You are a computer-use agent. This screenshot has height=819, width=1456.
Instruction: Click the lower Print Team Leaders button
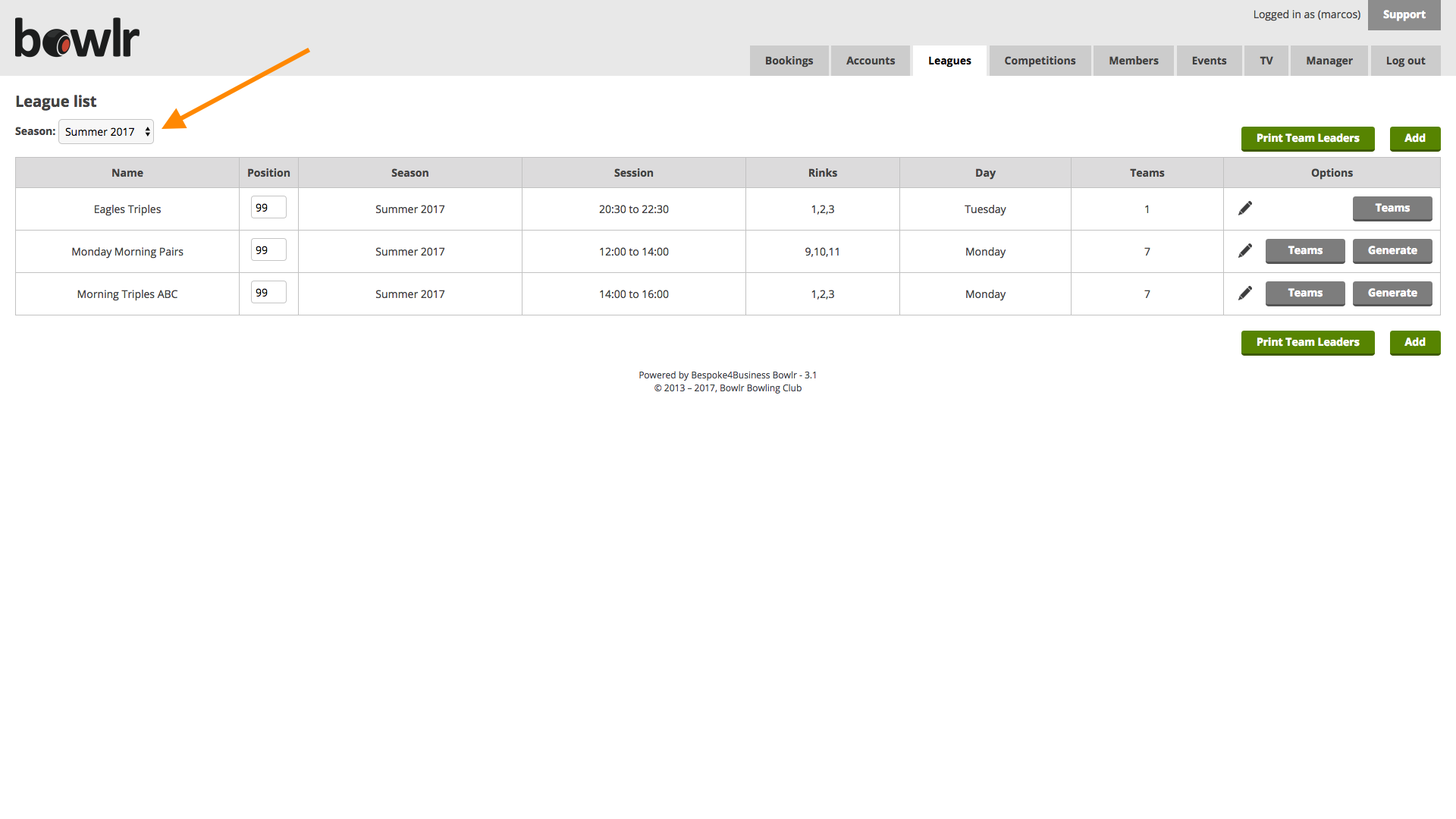click(1307, 343)
